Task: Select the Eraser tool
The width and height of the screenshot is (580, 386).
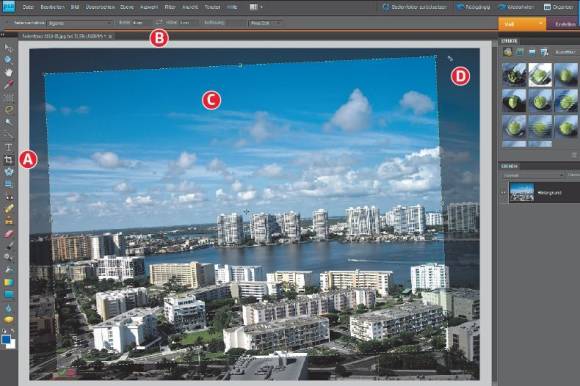Action: (9, 233)
